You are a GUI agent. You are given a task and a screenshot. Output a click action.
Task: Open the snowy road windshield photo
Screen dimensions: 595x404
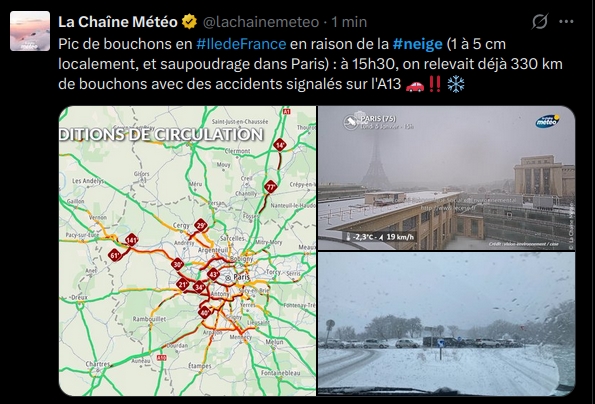pyautogui.click(x=446, y=324)
